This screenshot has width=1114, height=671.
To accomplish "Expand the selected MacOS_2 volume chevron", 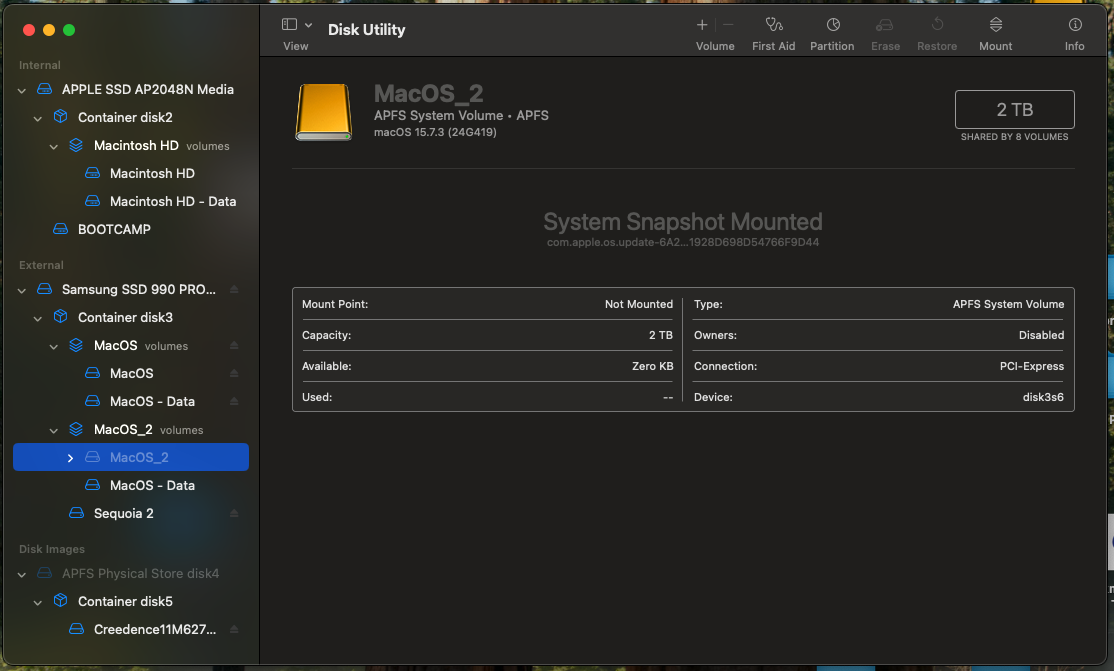I will click(69, 457).
